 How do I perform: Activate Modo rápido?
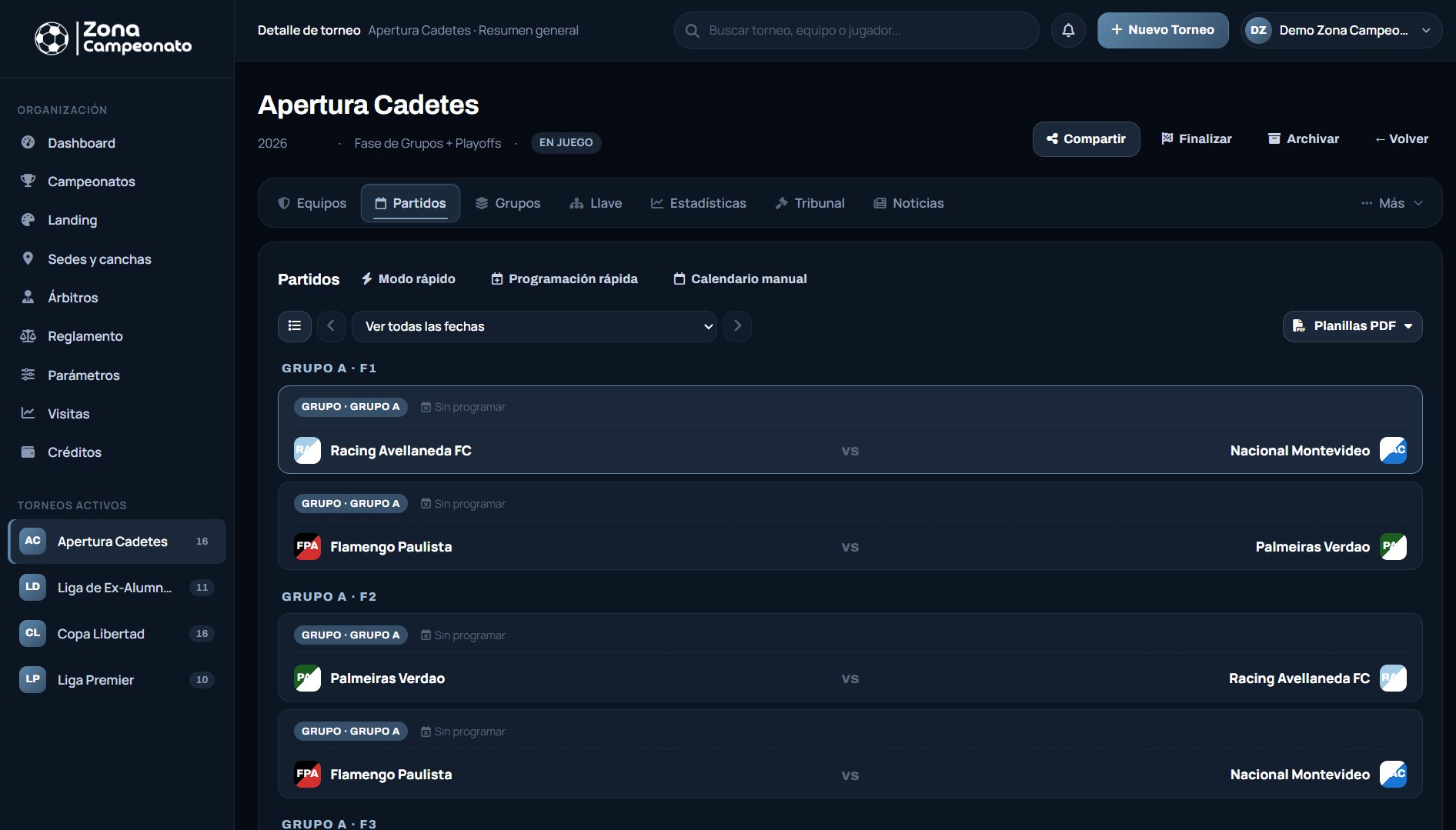tap(408, 278)
